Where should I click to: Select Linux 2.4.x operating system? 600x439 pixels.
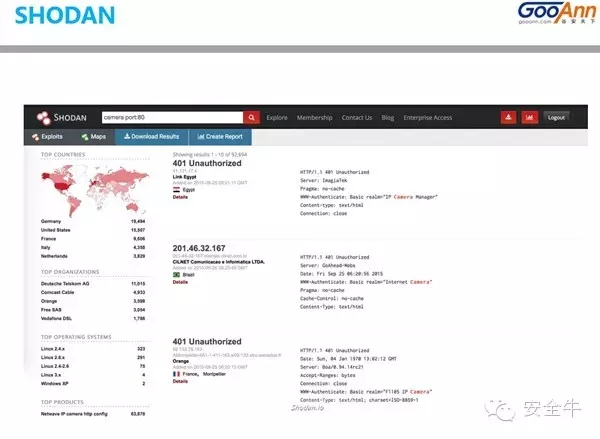(93, 349)
